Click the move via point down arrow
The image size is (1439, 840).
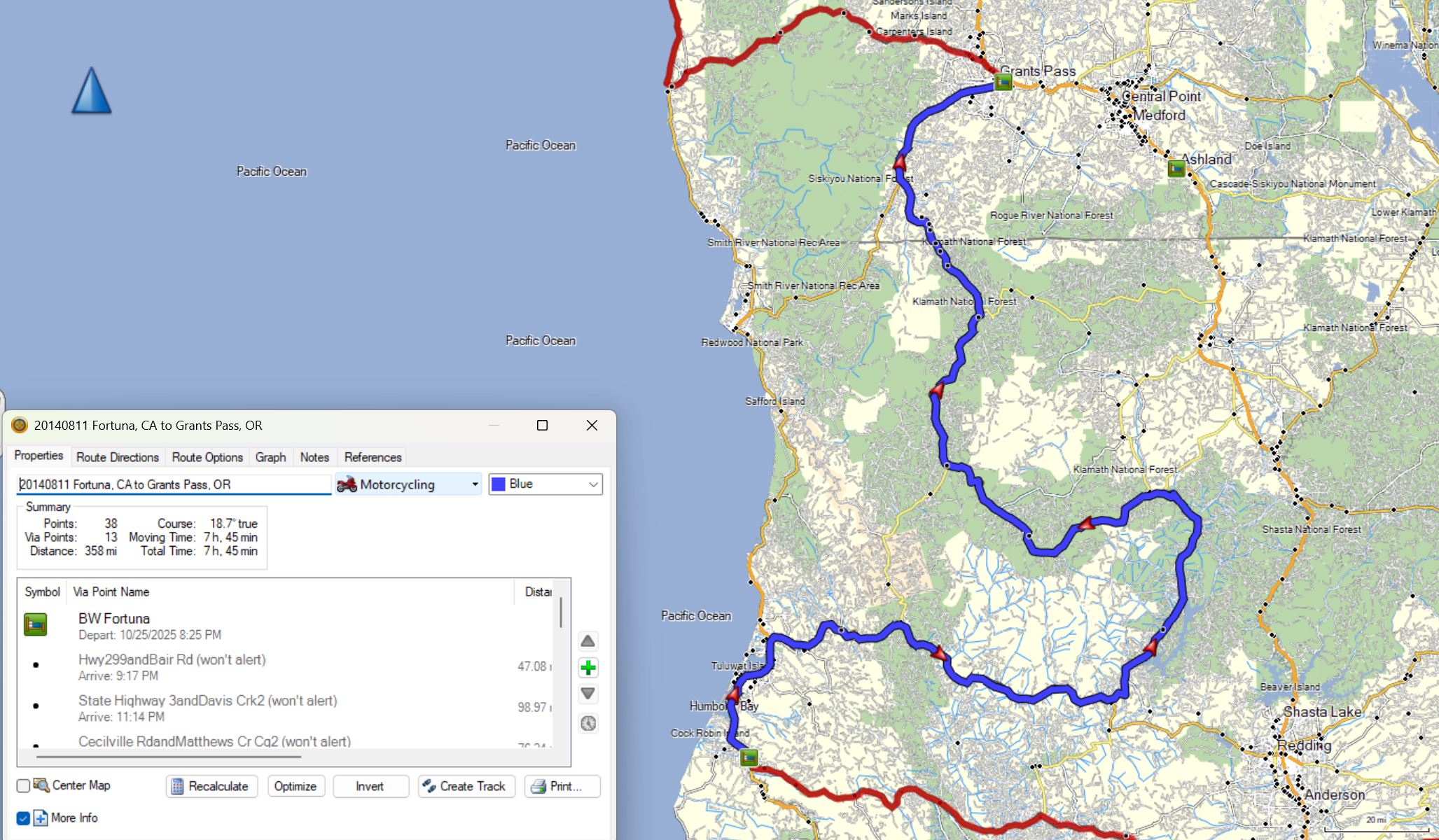588,694
